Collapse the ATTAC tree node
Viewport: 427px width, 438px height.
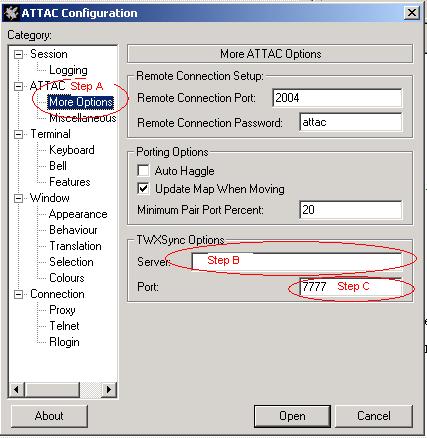click(19, 86)
